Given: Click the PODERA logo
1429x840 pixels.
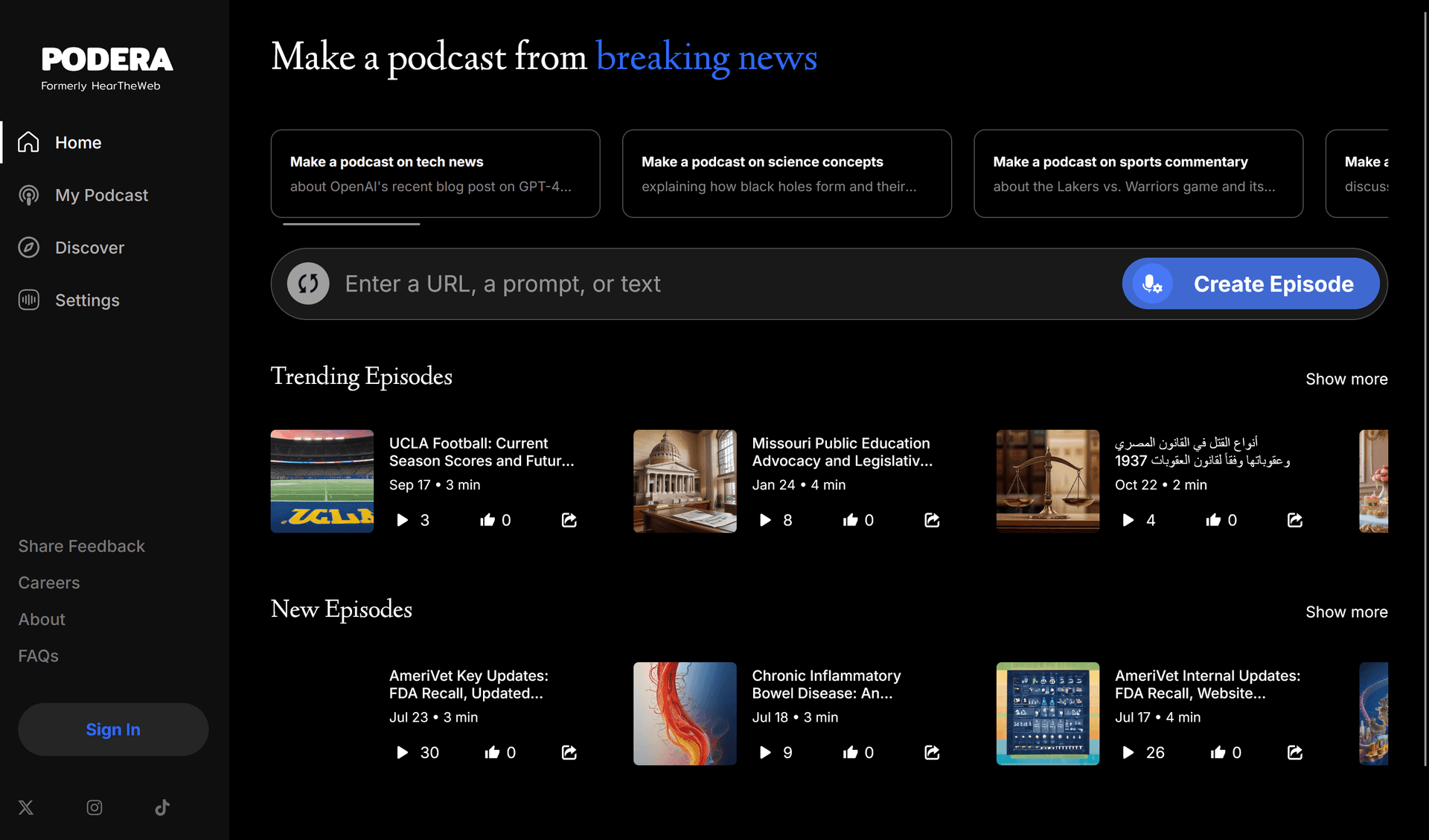Looking at the screenshot, I should click(x=107, y=68).
